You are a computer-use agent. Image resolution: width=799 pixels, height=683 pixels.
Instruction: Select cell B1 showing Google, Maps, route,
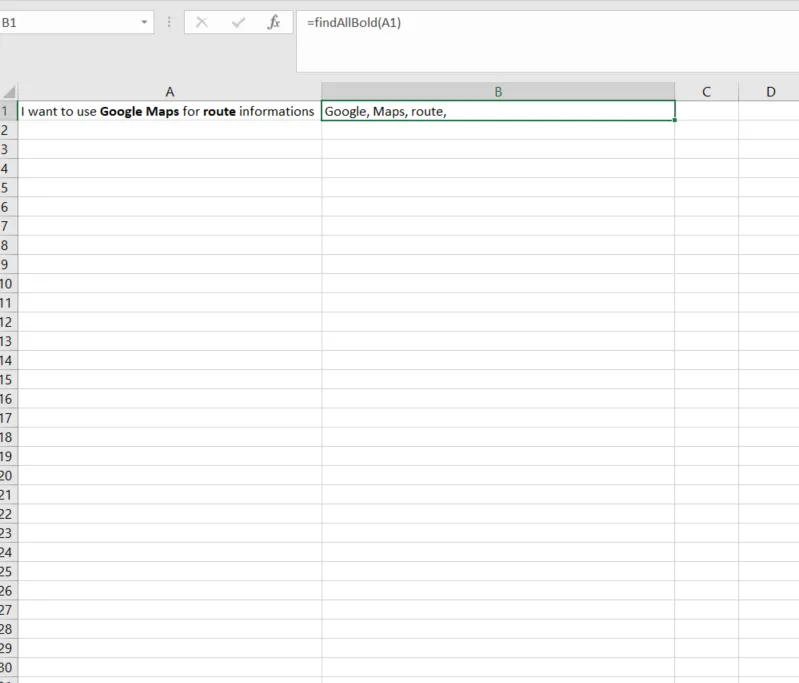tap(498, 111)
